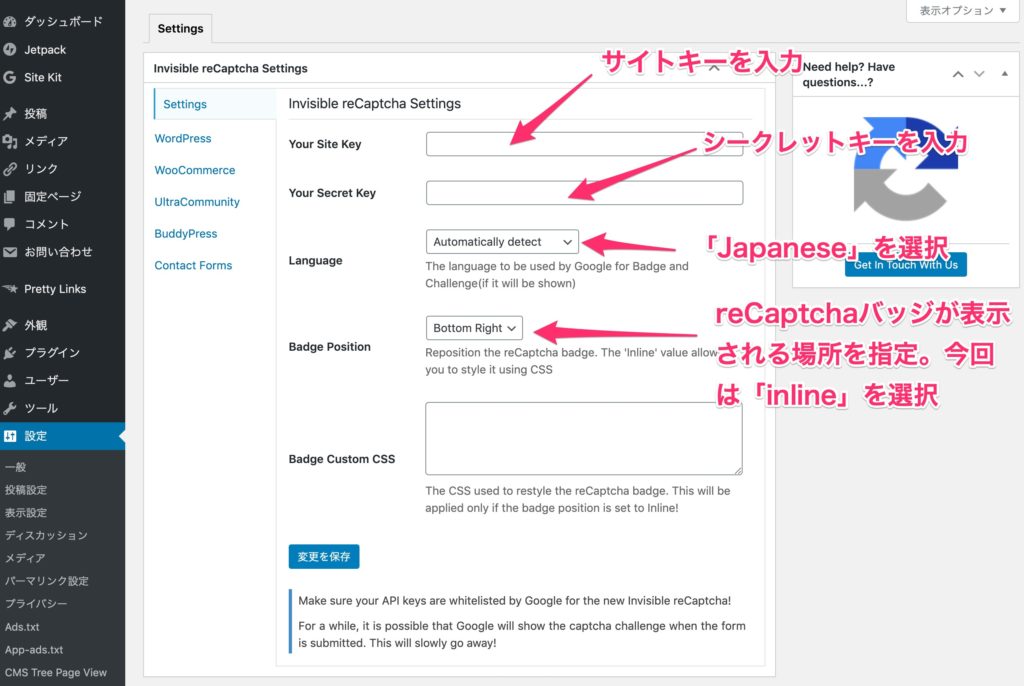Viewport: 1024px width, 686px height.
Task: Open the Language dropdown
Action: (502, 242)
